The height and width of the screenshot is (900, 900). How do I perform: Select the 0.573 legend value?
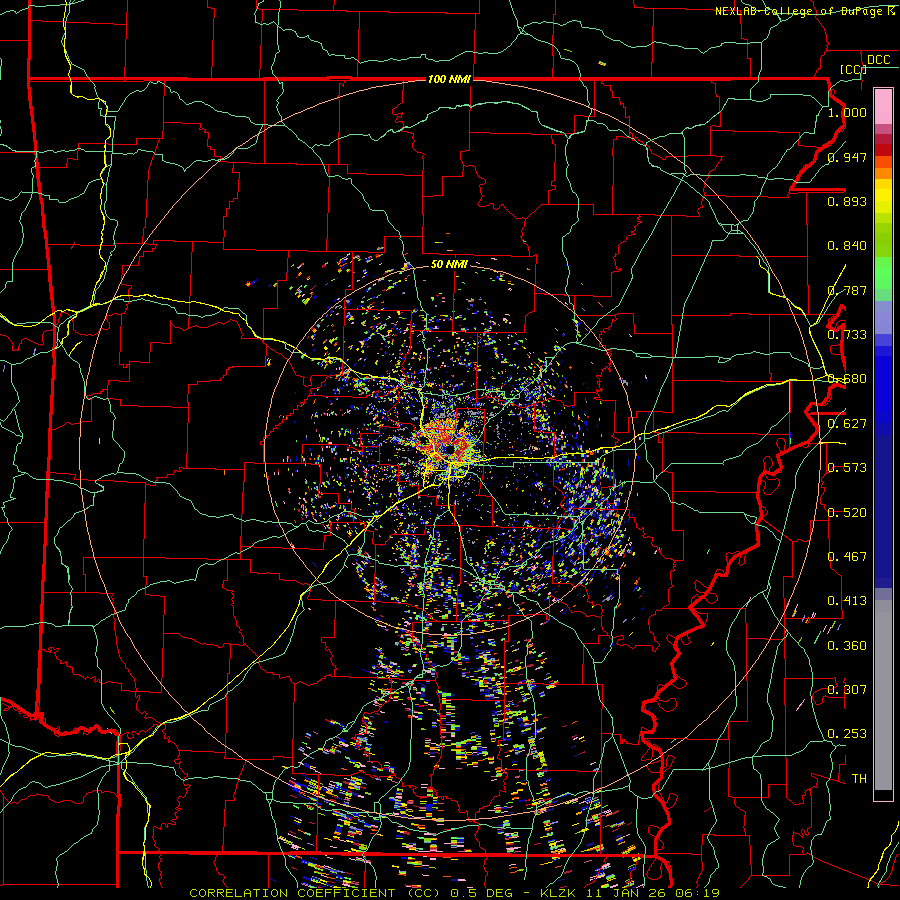(x=847, y=468)
